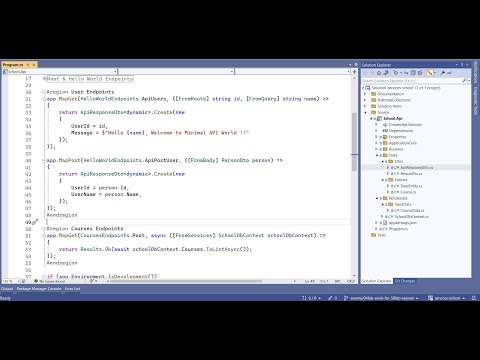Click the Preview Selected Items icon beside the wrench
Image resolution: width=480 pixels, height=360 pixels.
coord(449,73)
